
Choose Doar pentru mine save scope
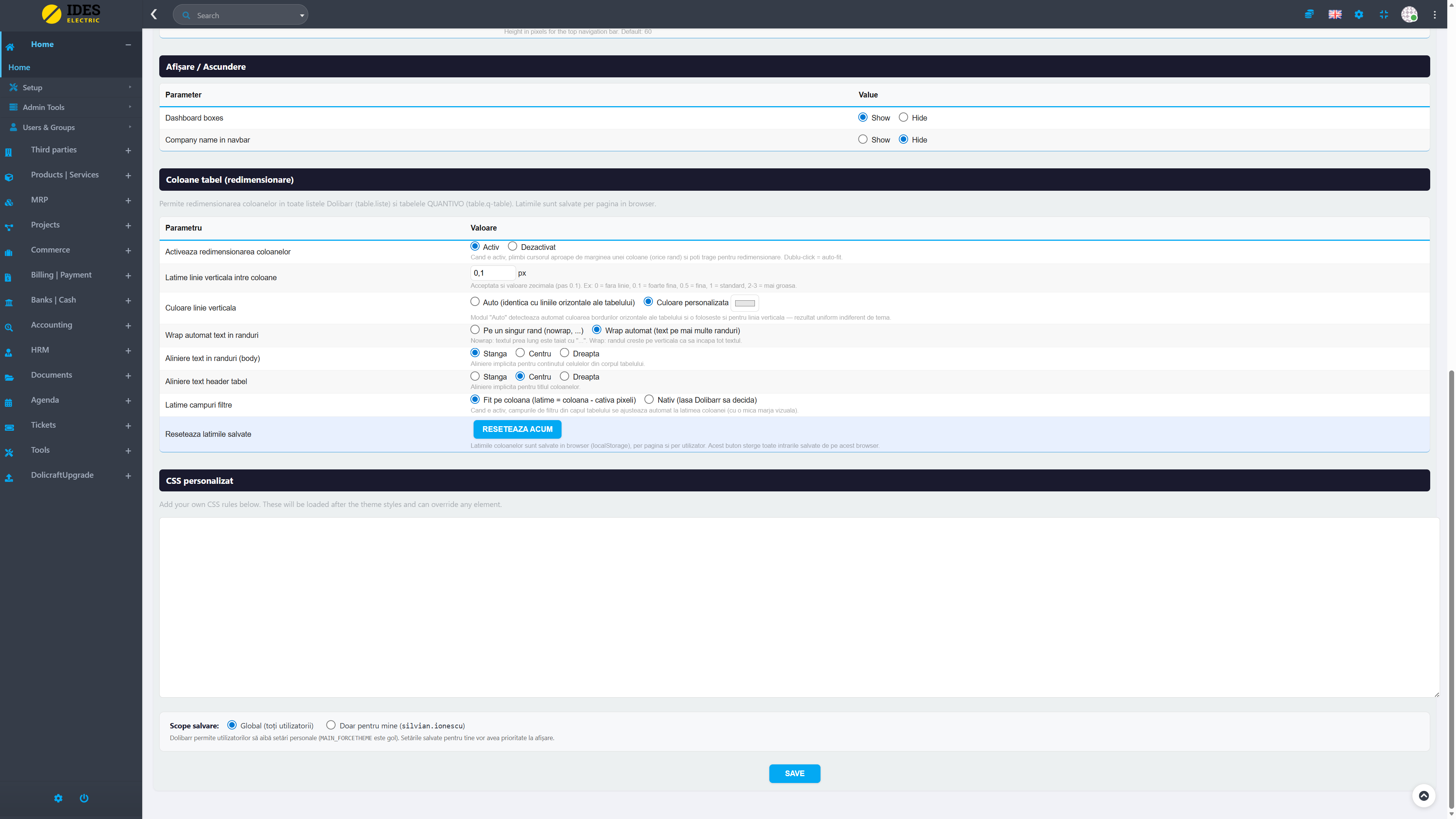331,725
